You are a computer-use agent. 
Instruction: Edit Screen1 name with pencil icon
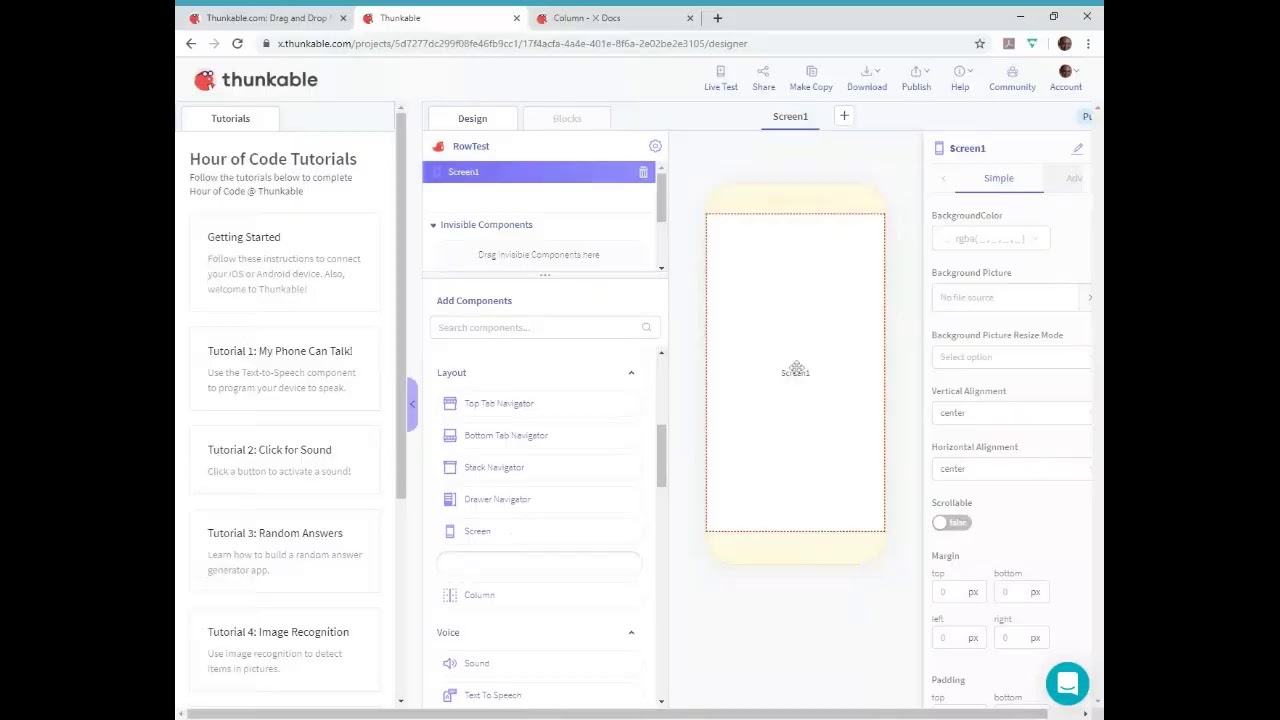[1078, 148]
